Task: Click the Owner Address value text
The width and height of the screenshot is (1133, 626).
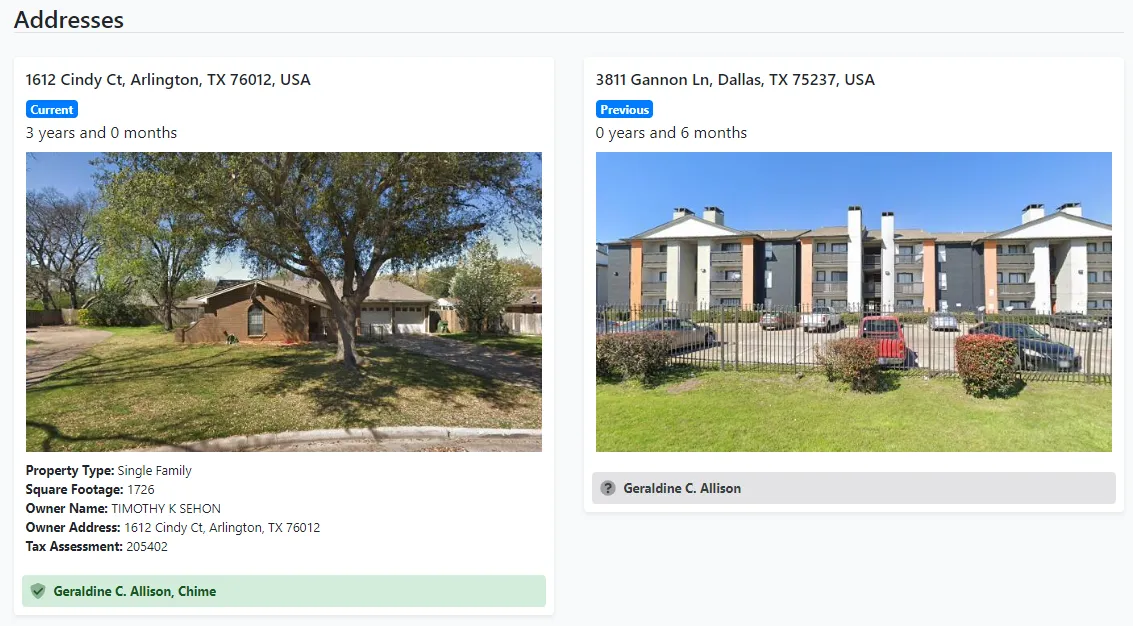Action: (x=222, y=528)
